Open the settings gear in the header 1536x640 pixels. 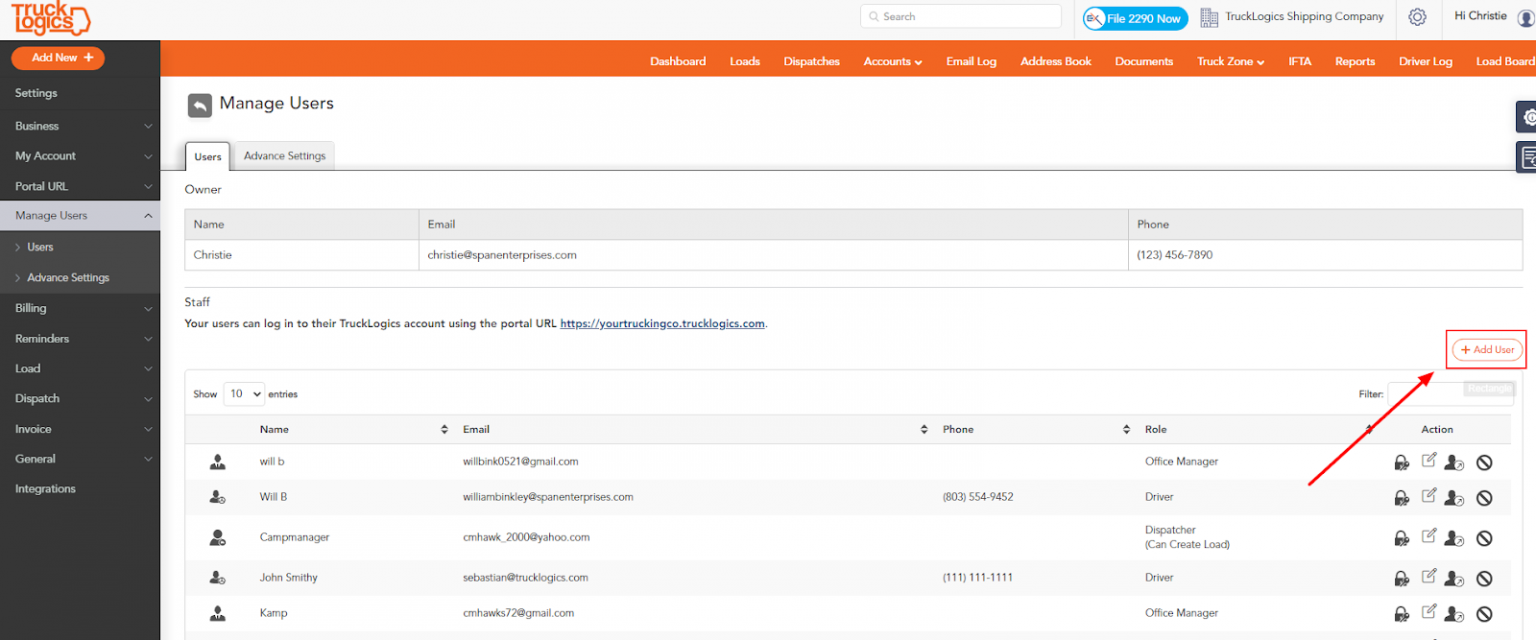(1417, 17)
